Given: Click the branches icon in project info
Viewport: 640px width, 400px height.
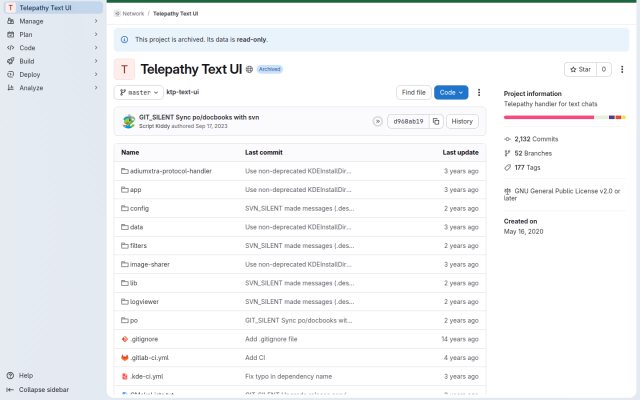Looking at the screenshot, I should 507,153.
